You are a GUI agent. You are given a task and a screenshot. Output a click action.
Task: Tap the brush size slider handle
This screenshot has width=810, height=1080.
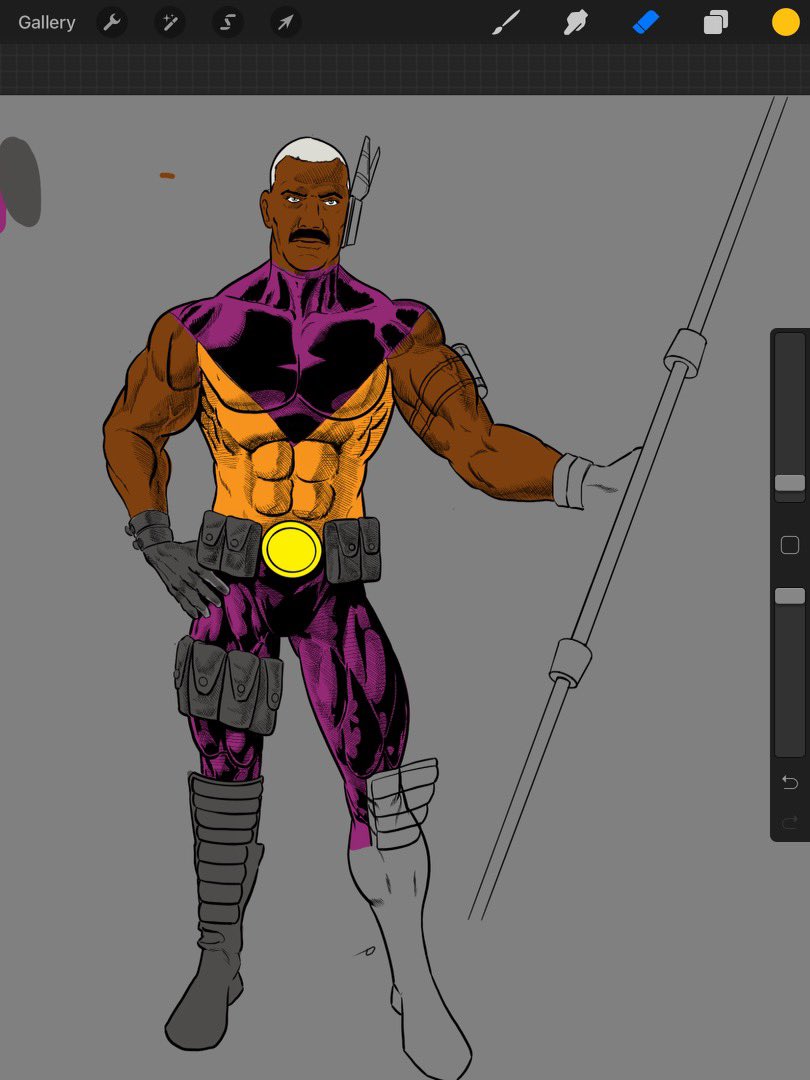click(x=790, y=483)
